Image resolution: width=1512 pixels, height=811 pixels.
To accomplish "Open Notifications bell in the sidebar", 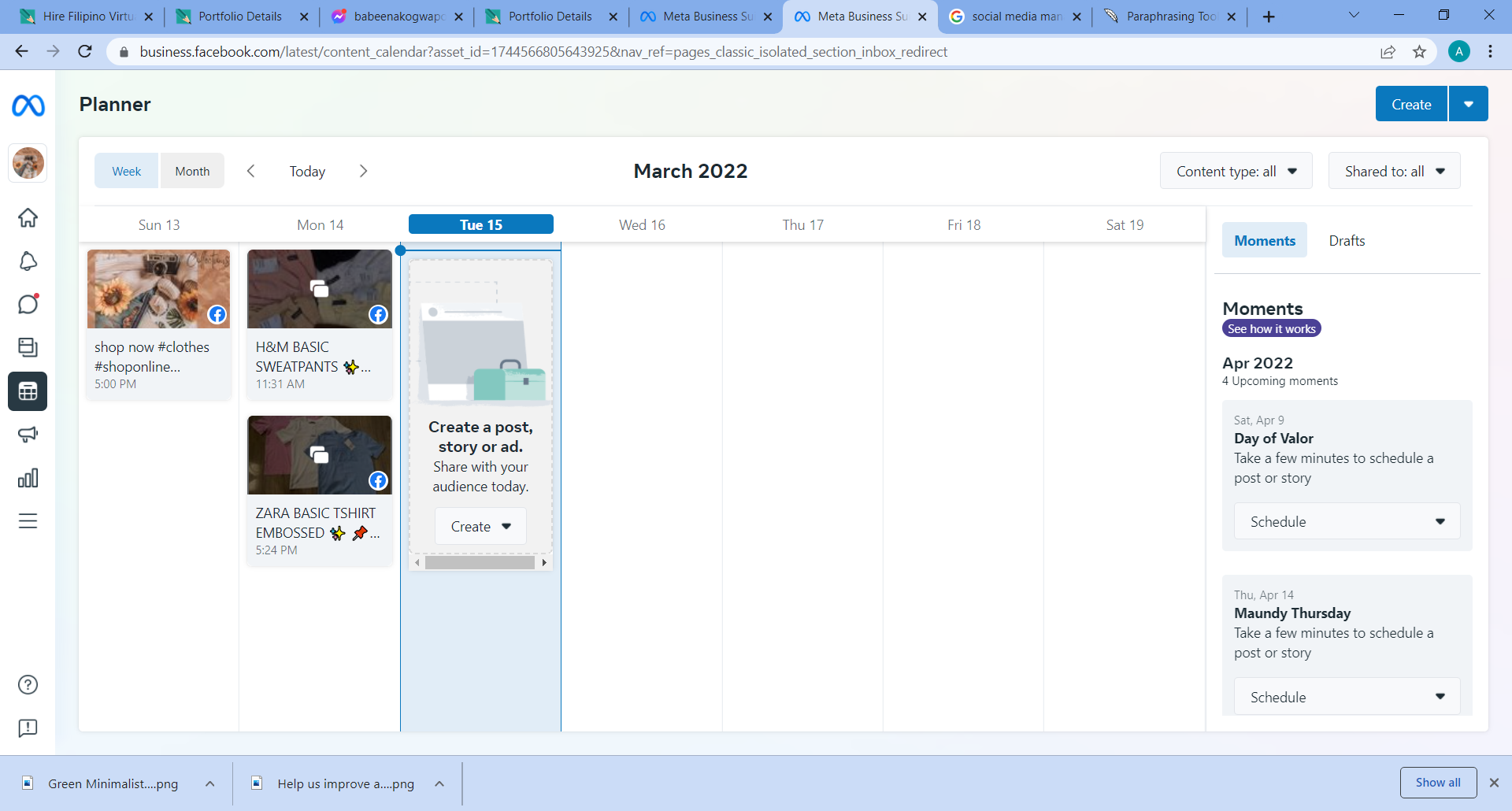I will coord(28,261).
